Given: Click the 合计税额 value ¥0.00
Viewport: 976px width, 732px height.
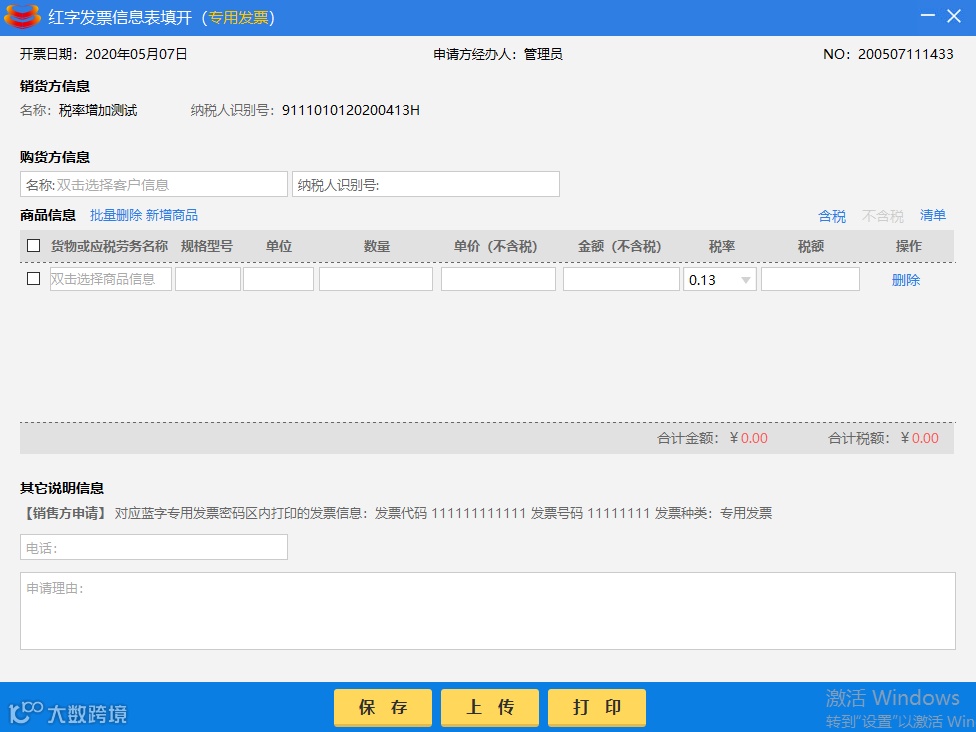Looking at the screenshot, I should 919,438.
